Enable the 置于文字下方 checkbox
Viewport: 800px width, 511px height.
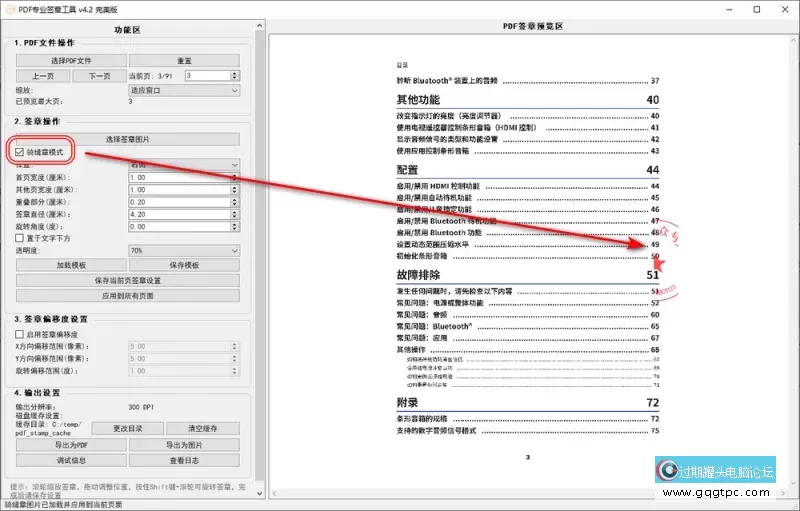tap(19, 238)
